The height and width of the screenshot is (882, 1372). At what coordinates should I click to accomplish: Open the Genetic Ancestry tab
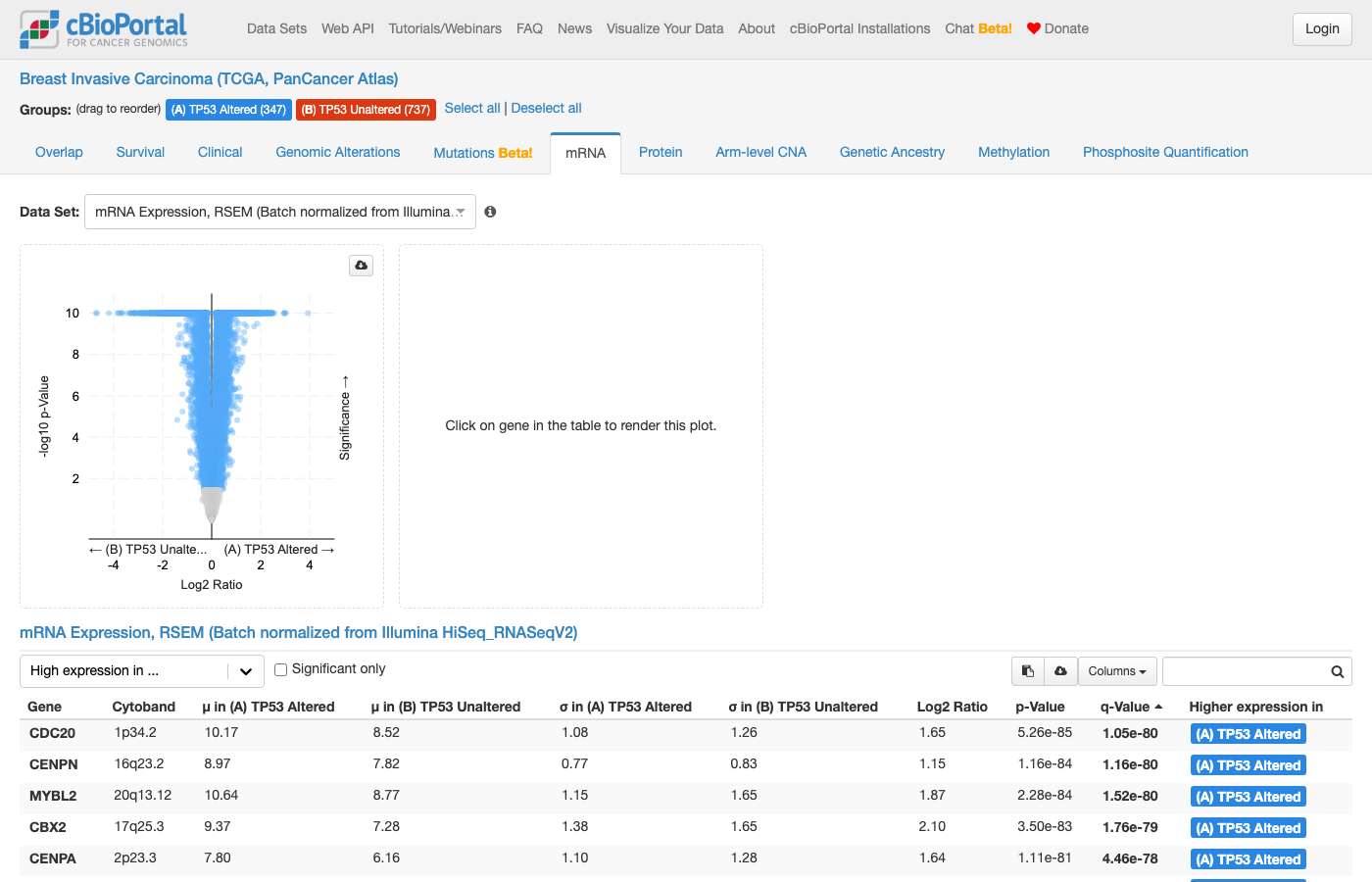892,152
